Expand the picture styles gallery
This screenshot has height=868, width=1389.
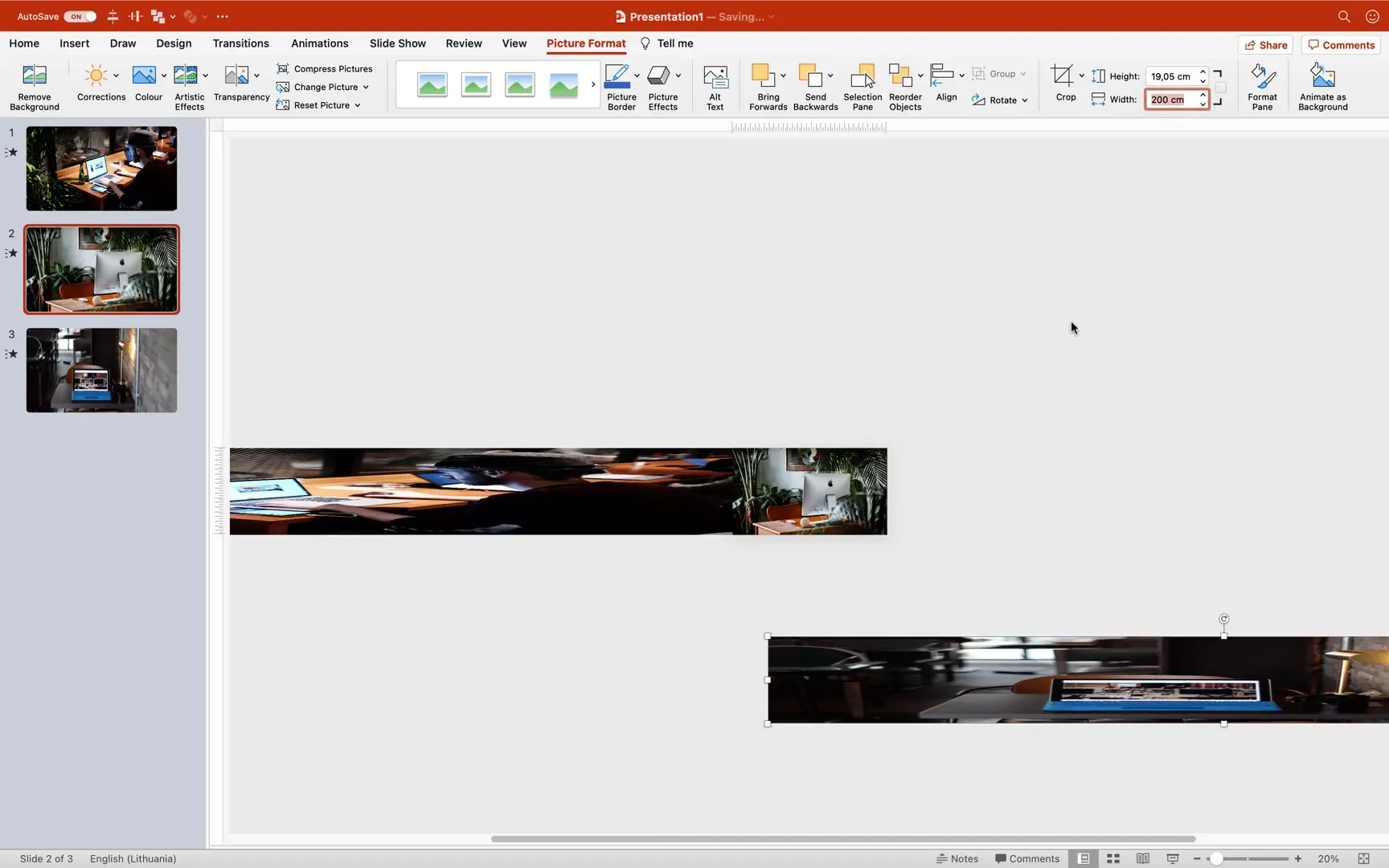pyautogui.click(x=592, y=84)
